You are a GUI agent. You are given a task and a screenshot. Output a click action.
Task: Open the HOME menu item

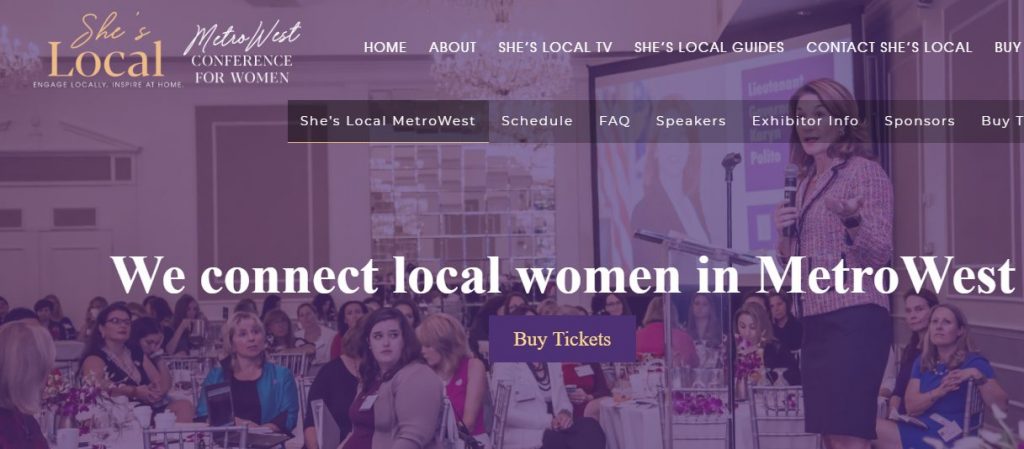(385, 48)
